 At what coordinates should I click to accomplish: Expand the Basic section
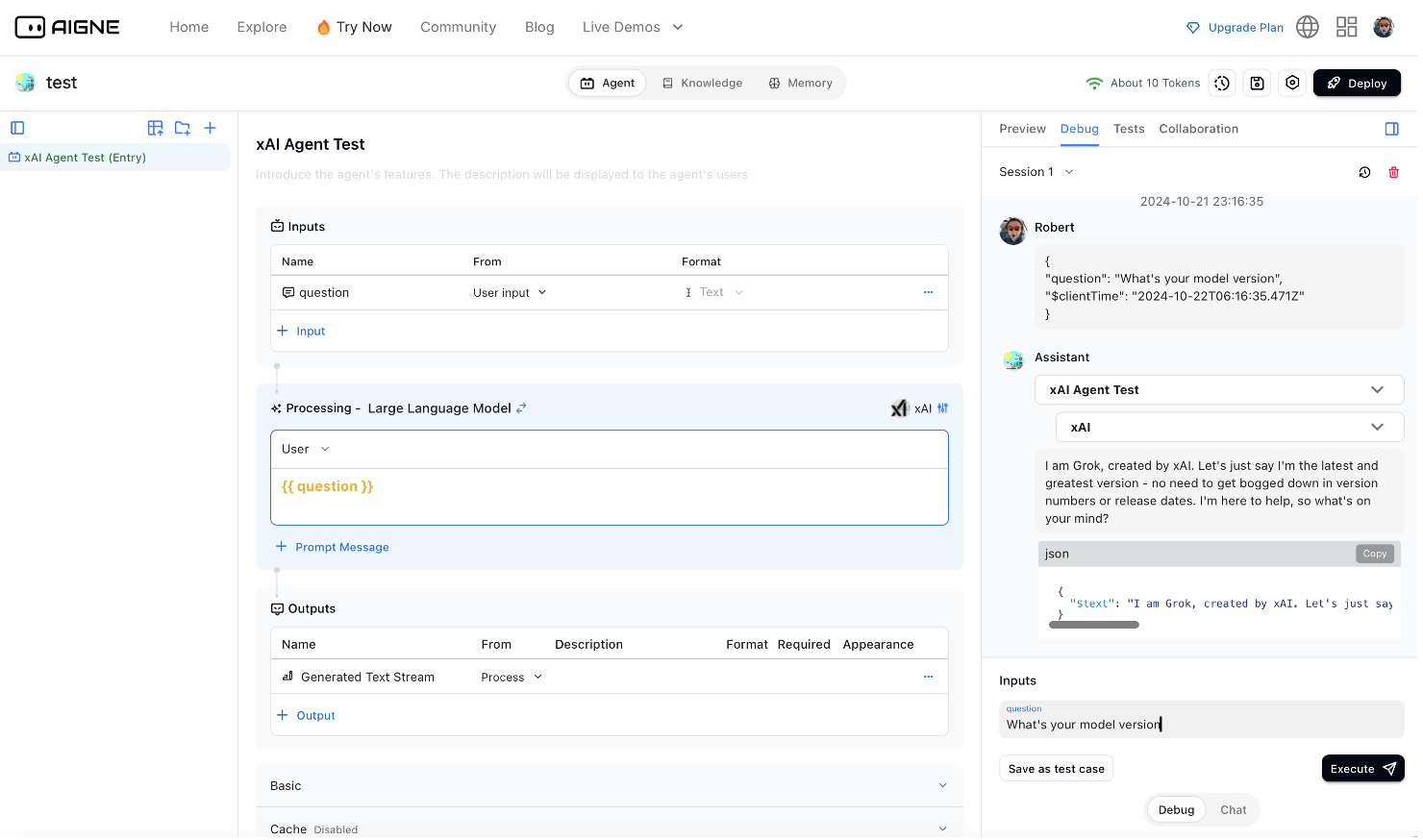coord(609,786)
